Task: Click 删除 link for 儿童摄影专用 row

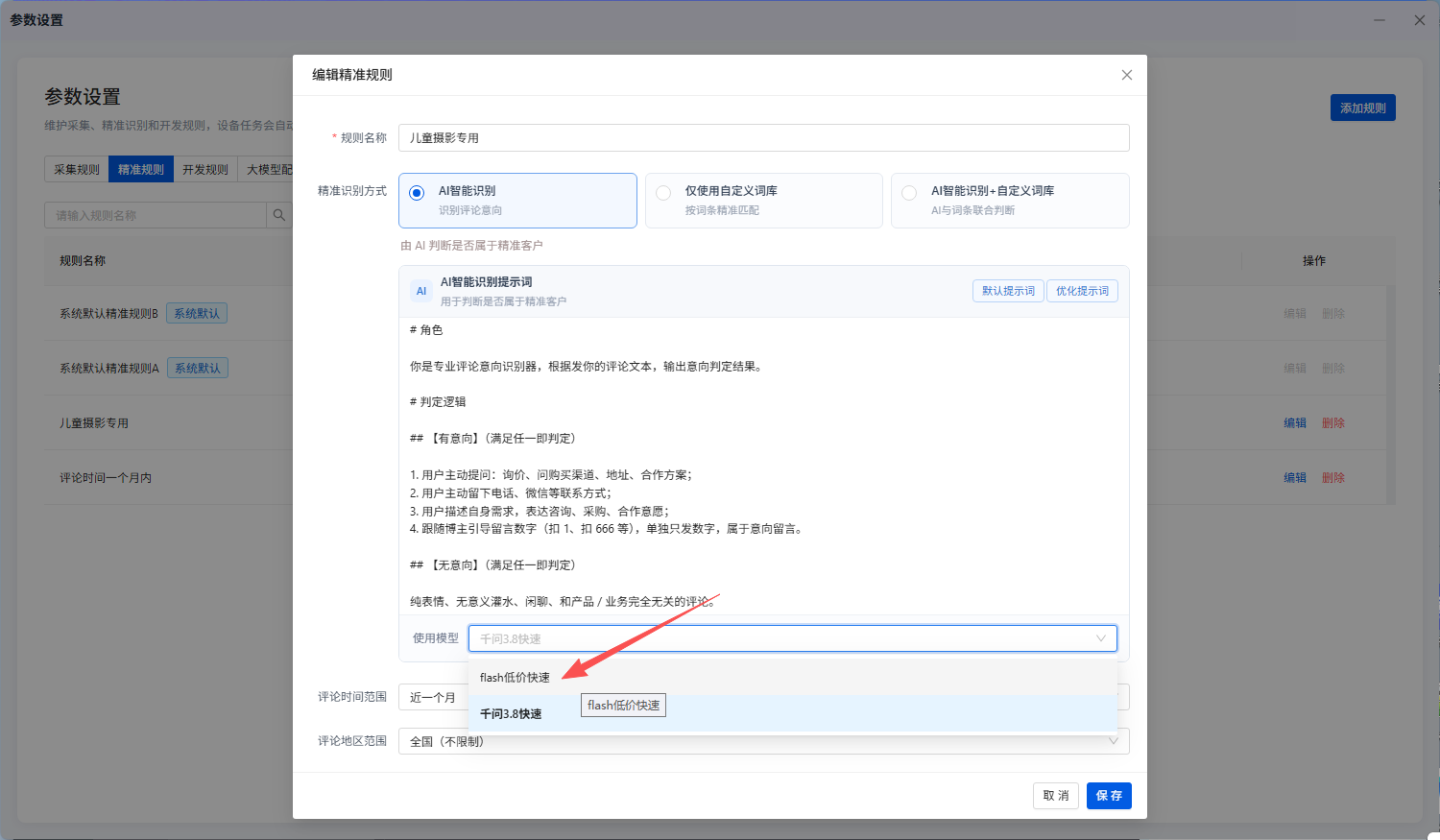Action: pos(1332,422)
